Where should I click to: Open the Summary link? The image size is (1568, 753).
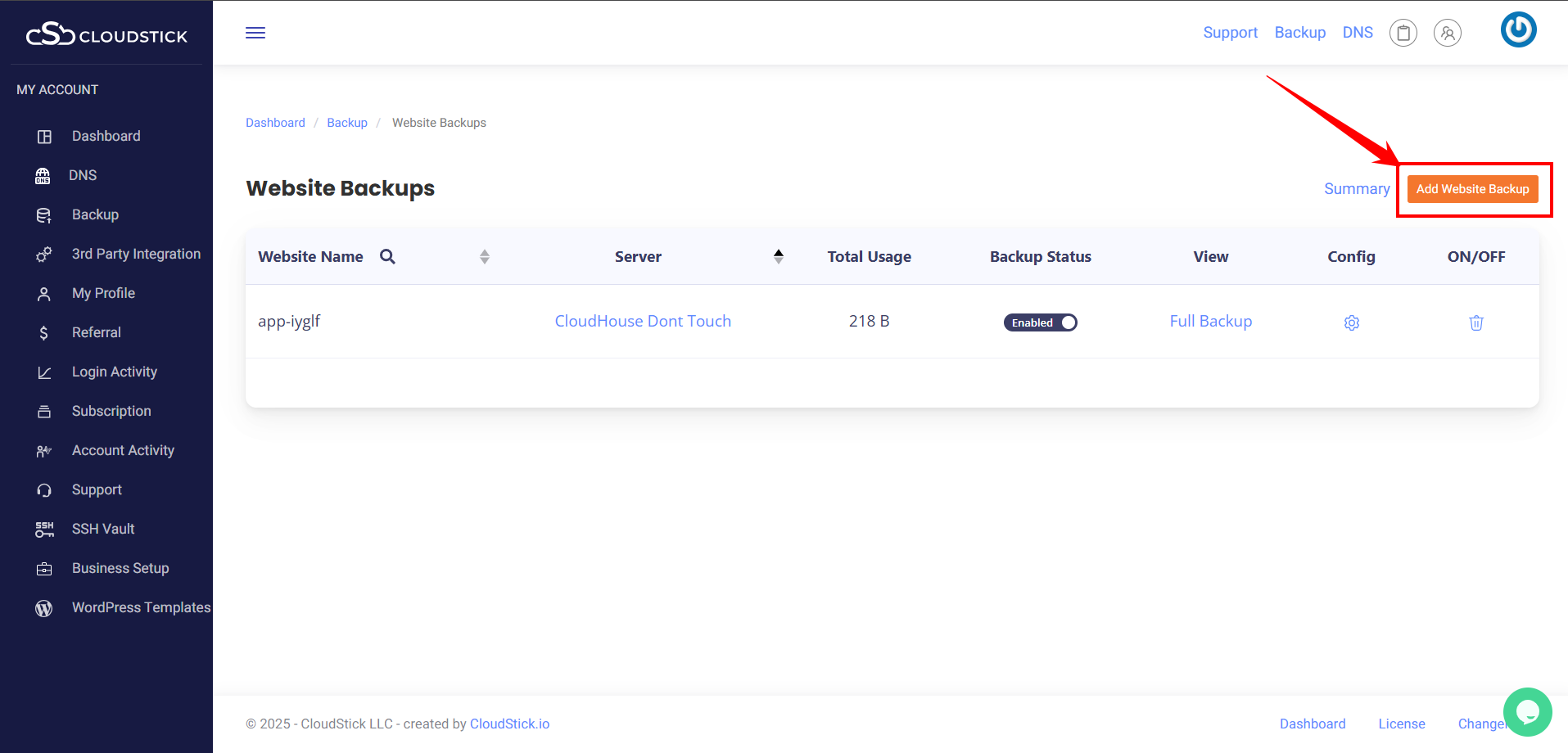coord(1356,189)
